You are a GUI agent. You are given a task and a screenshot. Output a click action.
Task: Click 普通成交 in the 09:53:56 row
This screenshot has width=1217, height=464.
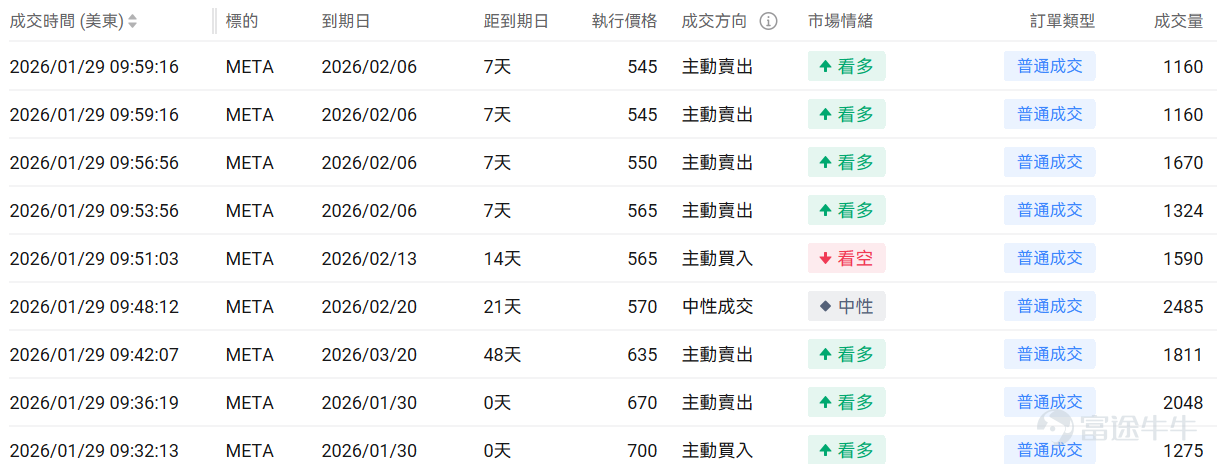(x=1050, y=210)
